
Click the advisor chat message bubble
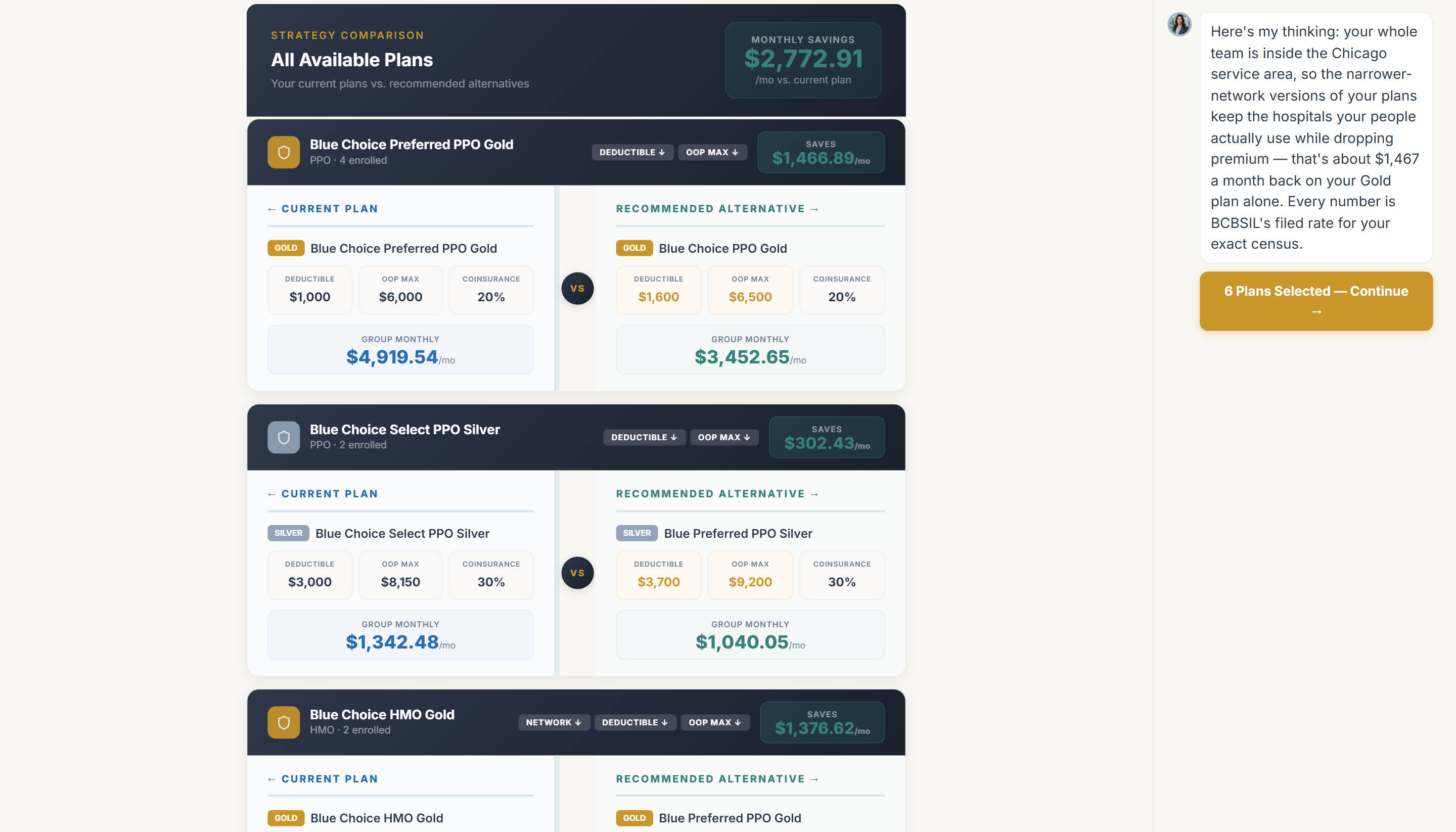[x=1316, y=137]
